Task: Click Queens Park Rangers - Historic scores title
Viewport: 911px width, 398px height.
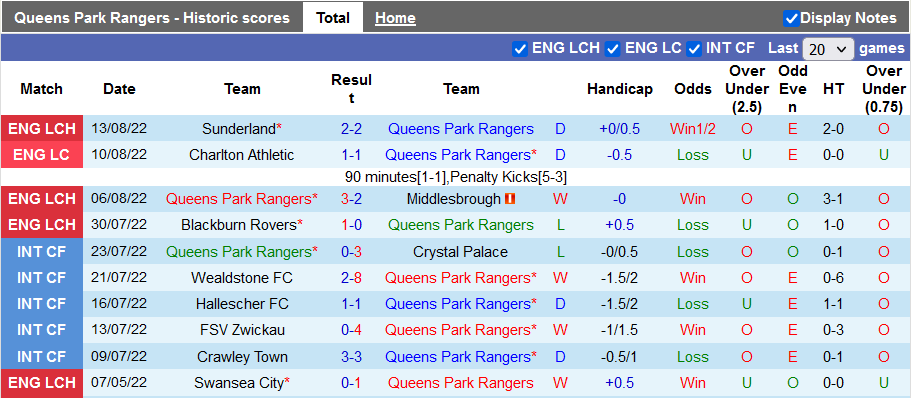Action: (x=152, y=18)
